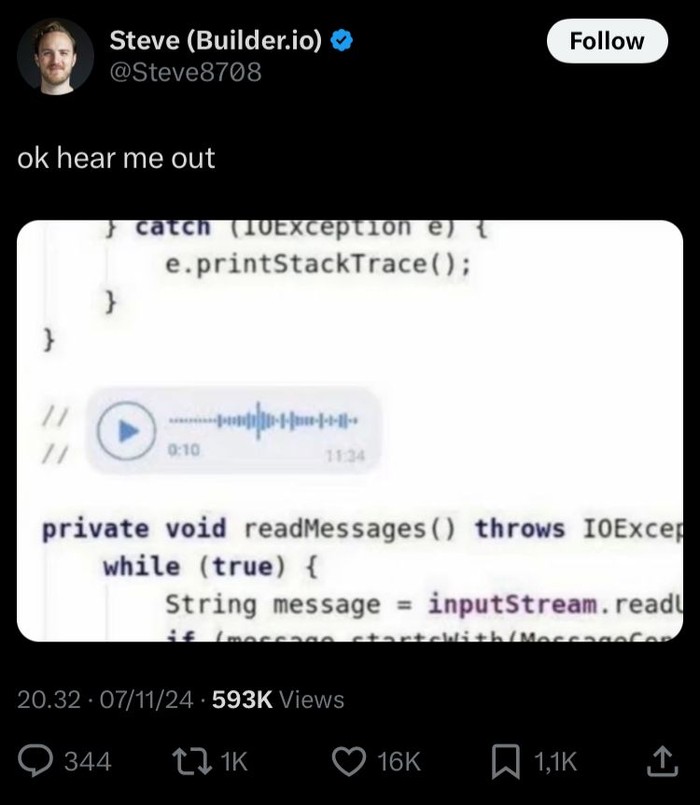Bookmark the post
The width and height of the screenshot is (700, 805).
click(506, 762)
